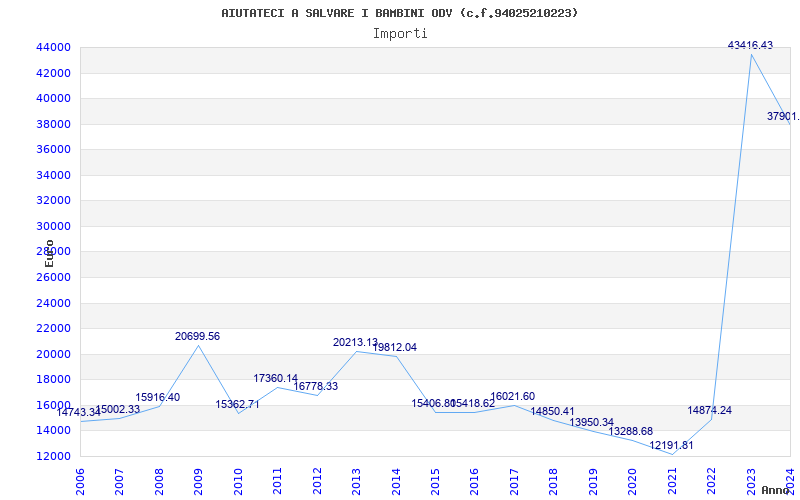Click the 2023 year axis label
This screenshot has height=500, width=800.
[x=752, y=482]
